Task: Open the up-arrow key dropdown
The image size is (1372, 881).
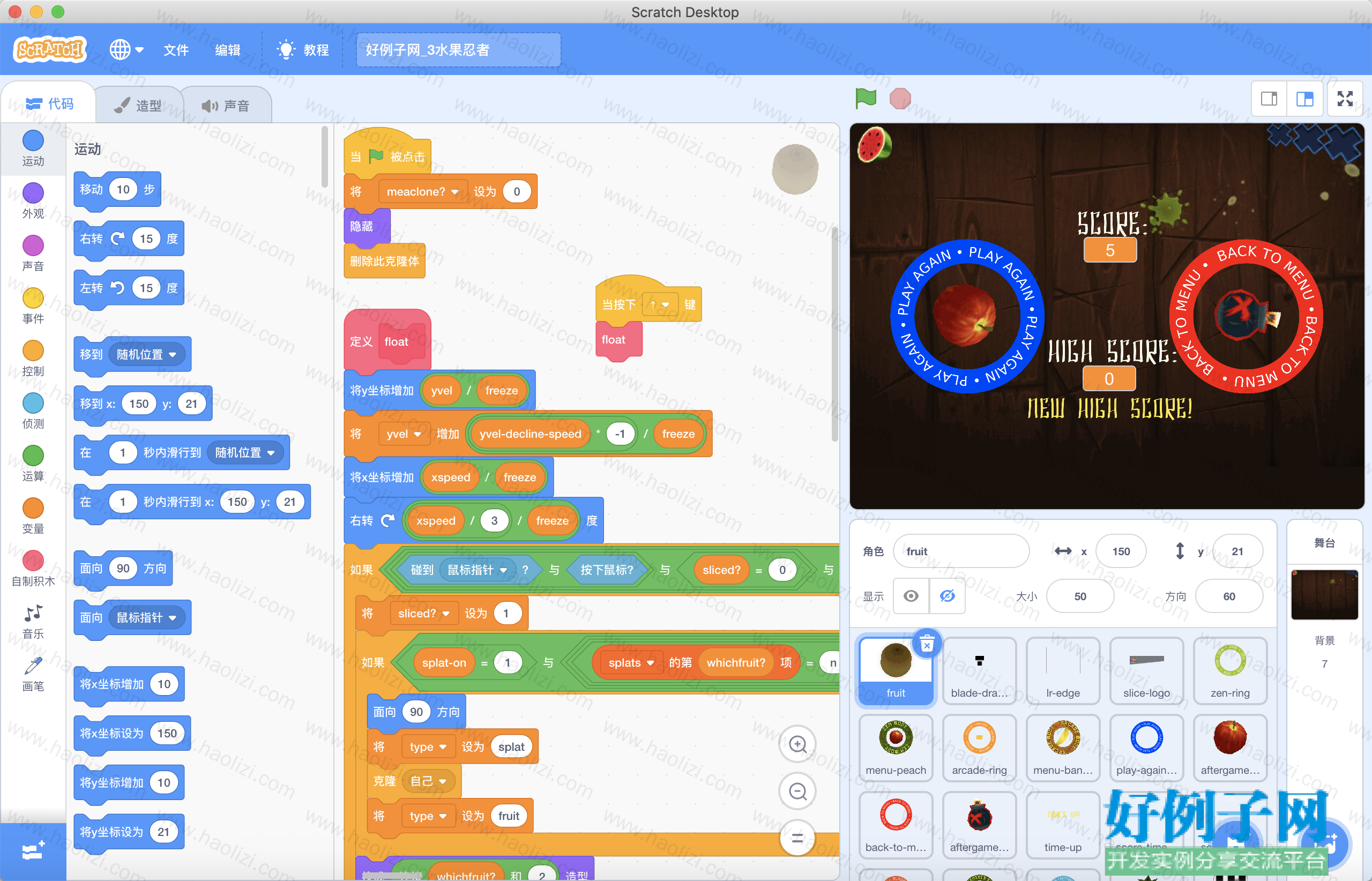Action: (660, 305)
